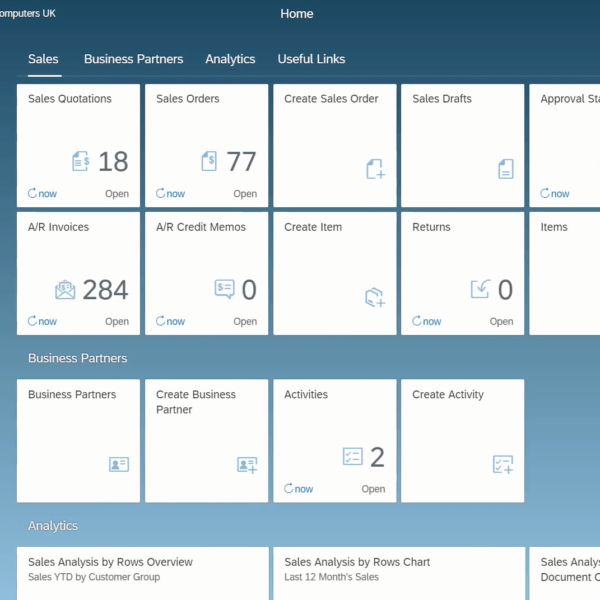The height and width of the screenshot is (600, 600).
Task: Refresh the A/R Invoices tile
Action: click(x=42, y=321)
